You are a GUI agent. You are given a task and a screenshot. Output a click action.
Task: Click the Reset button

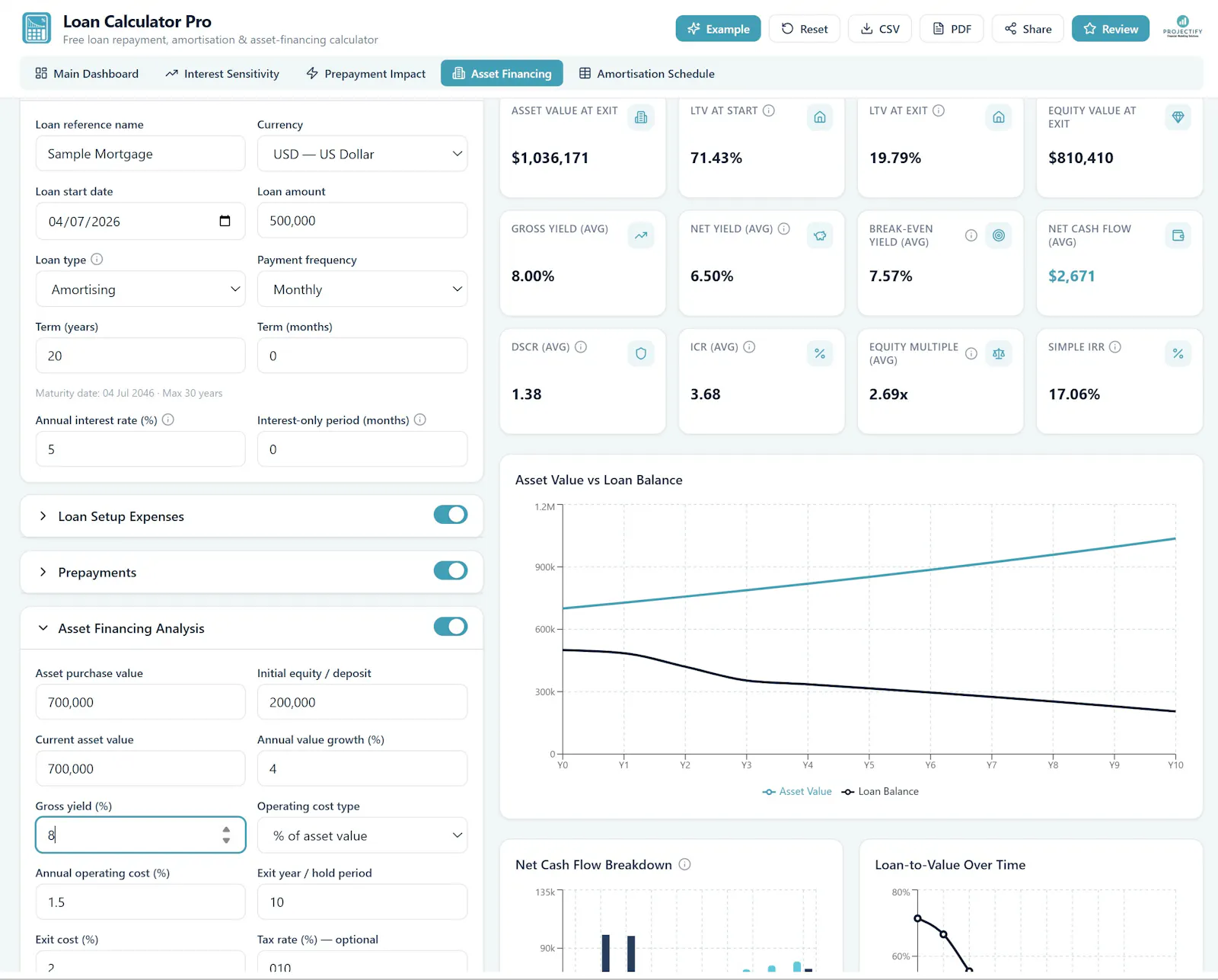(805, 28)
